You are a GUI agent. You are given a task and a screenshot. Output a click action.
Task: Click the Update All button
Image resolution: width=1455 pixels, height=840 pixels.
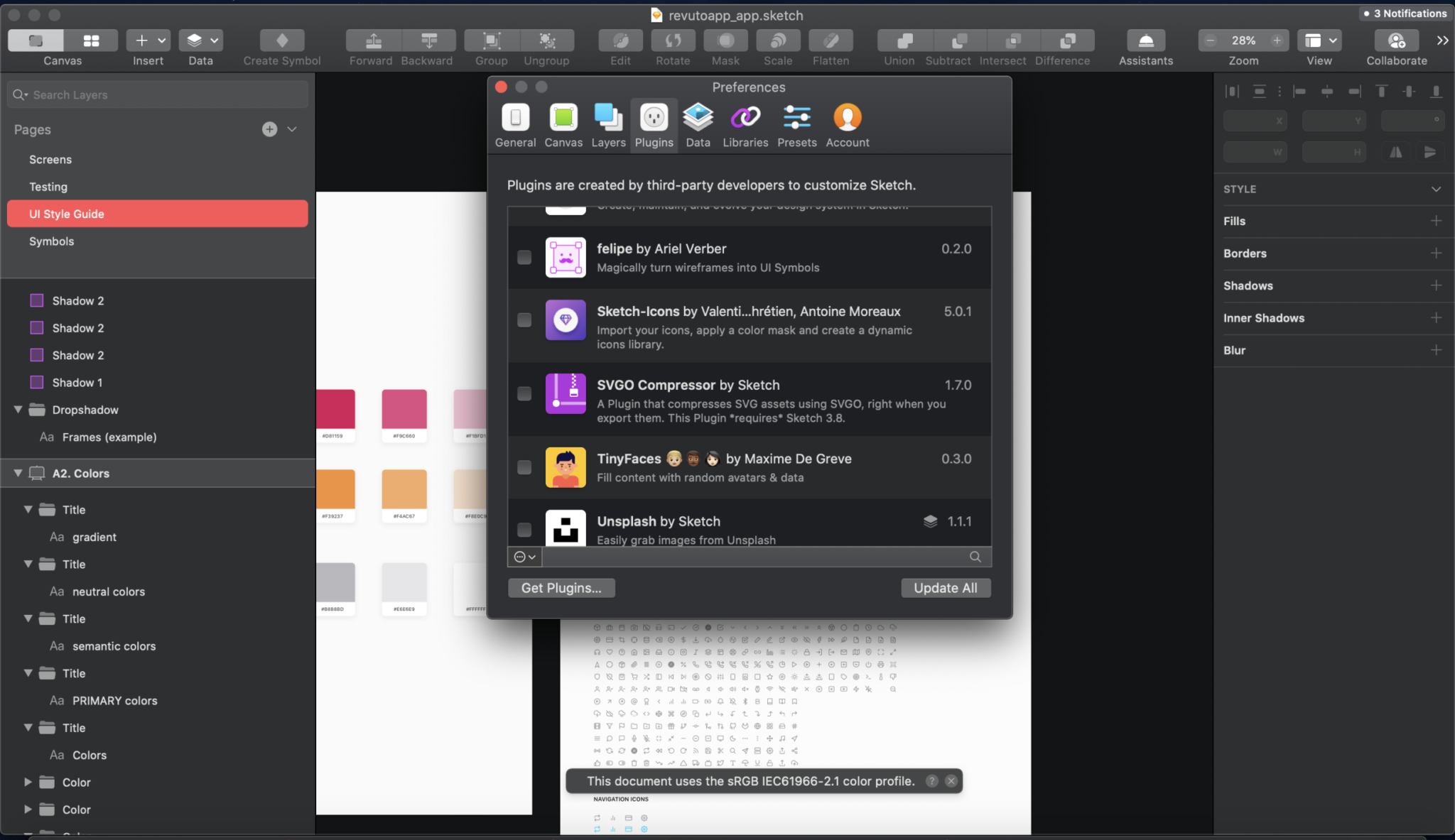coord(946,588)
